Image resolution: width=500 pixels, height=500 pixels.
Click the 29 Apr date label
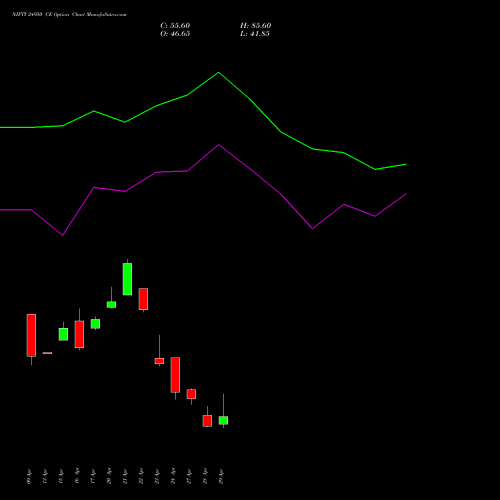tap(221, 476)
